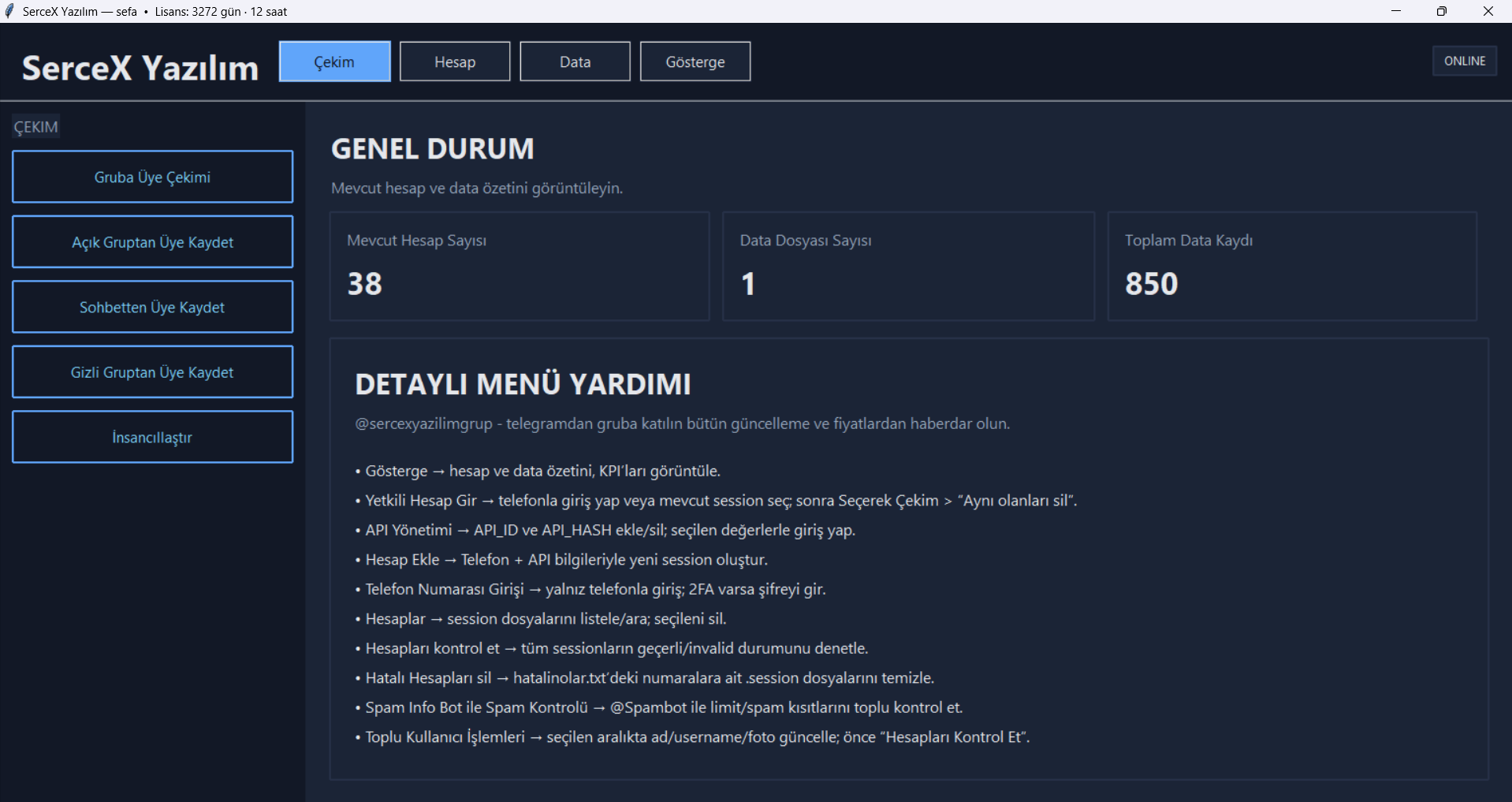Switch to the Çekim tab
Image resolution: width=1512 pixels, height=802 pixels.
(x=334, y=62)
